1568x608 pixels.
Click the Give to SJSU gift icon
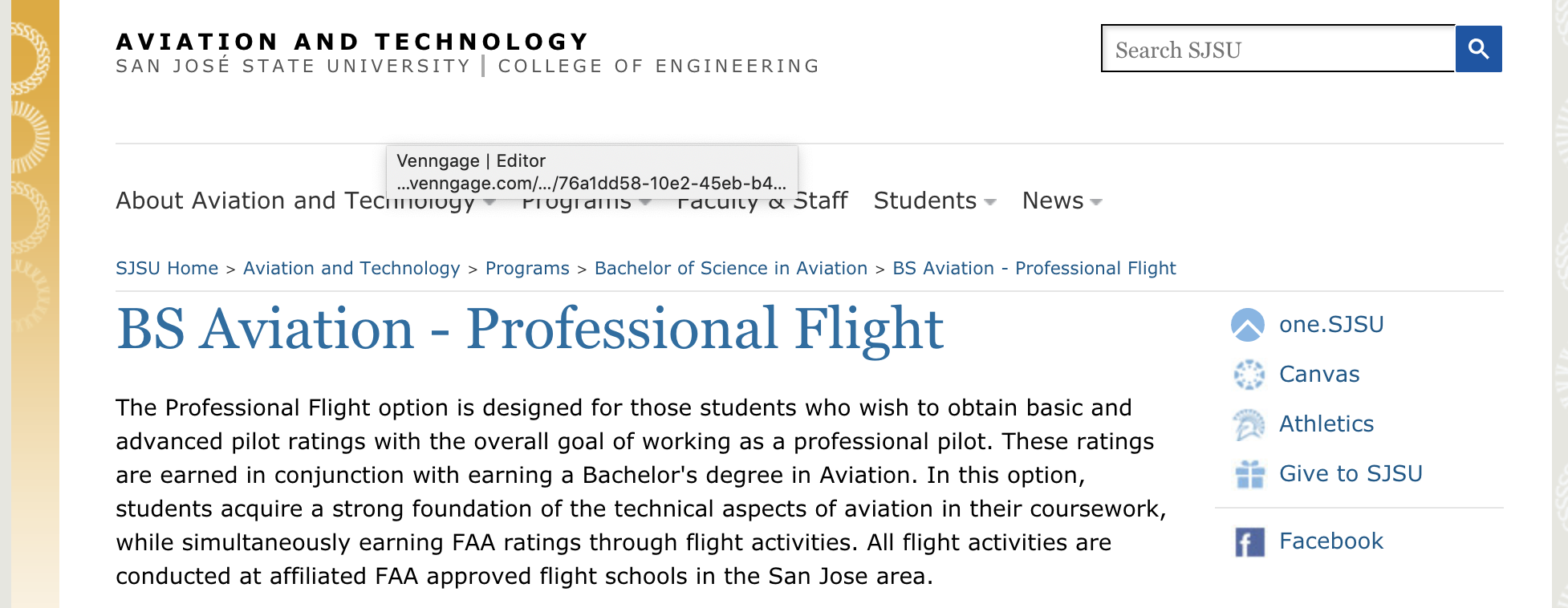click(1249, 474)
